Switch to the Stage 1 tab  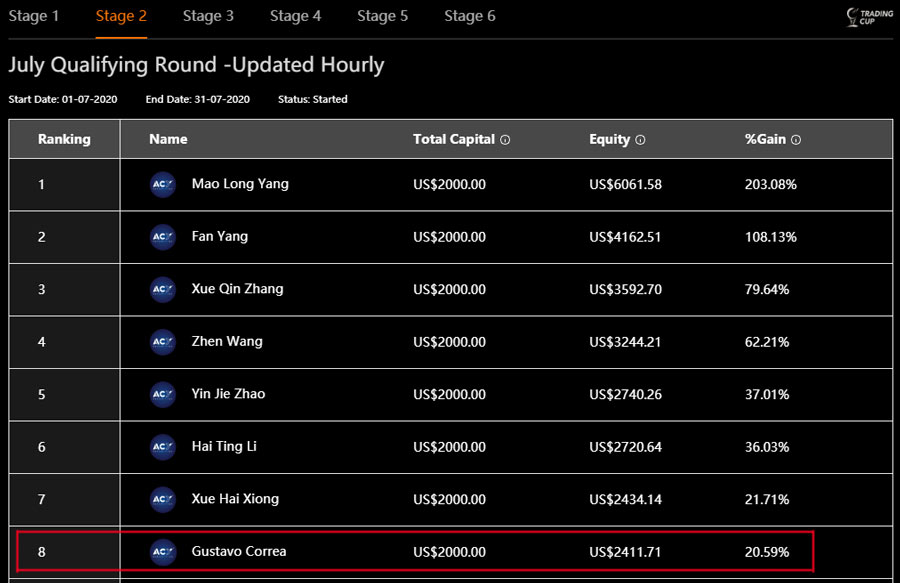click(34, 16)
